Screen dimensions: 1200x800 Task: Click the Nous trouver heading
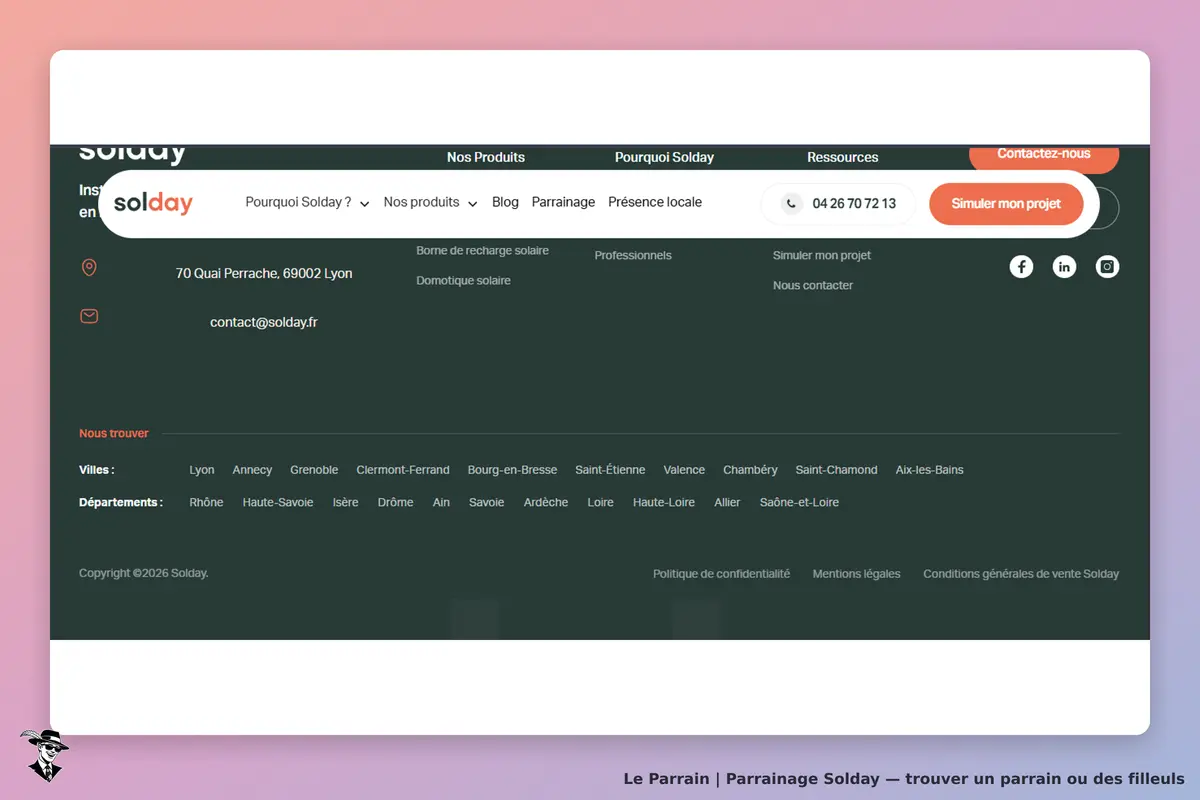tap(114, 433)
